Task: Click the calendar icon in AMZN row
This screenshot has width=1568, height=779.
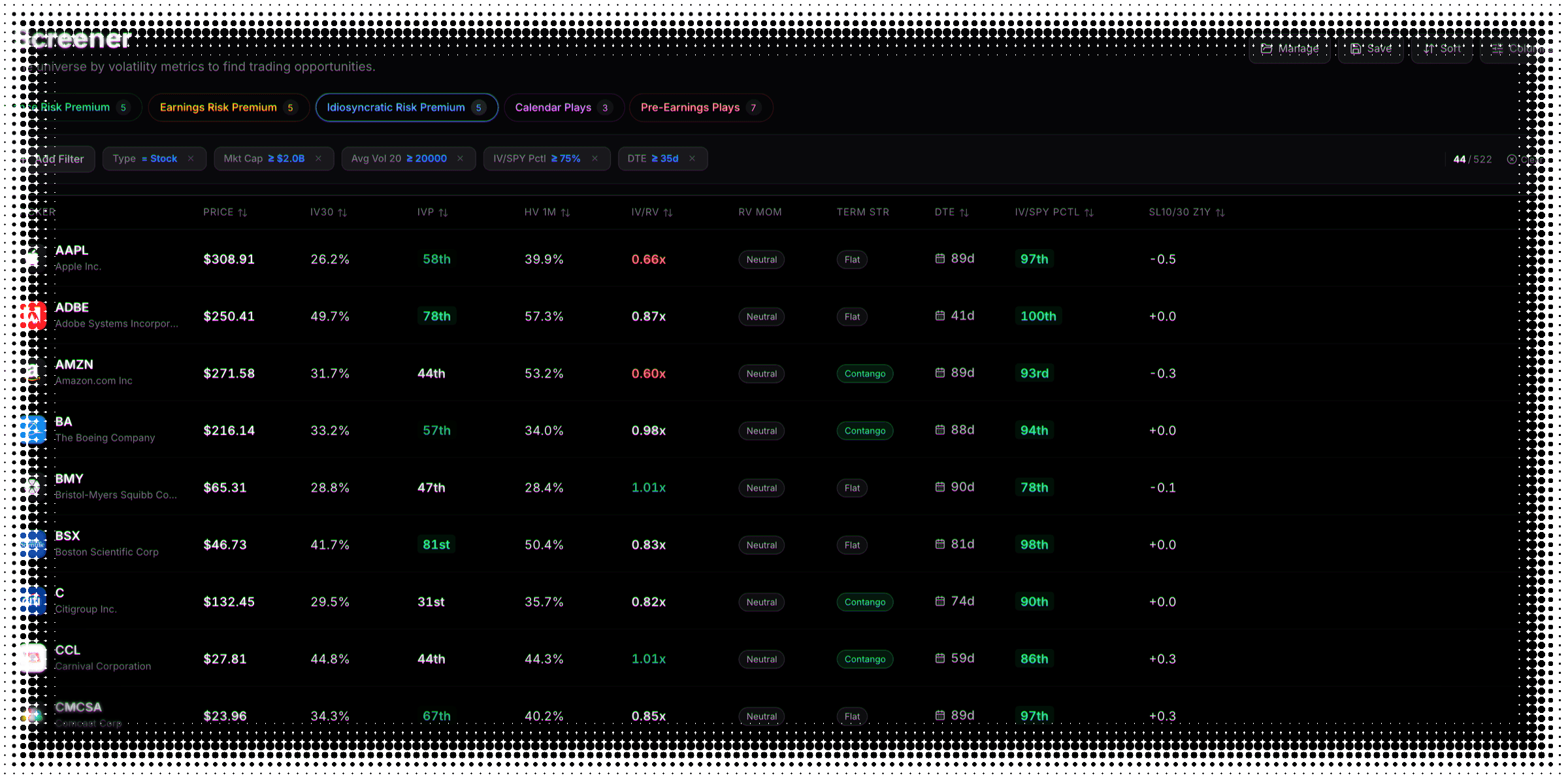Action: pos(940,373)
